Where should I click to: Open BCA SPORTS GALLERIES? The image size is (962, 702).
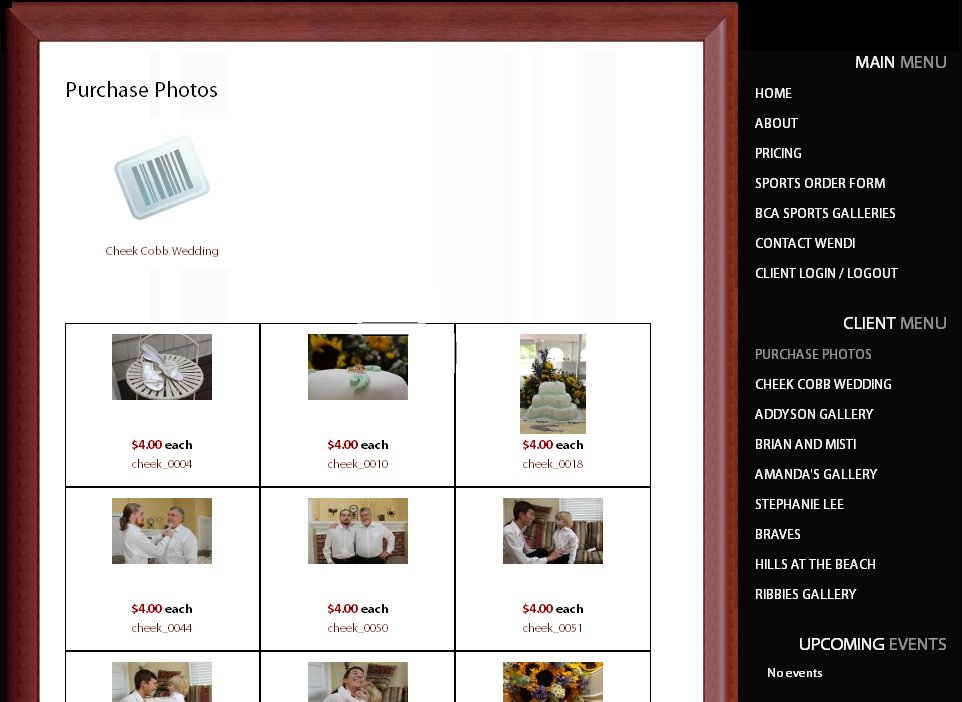pos(825,214)
